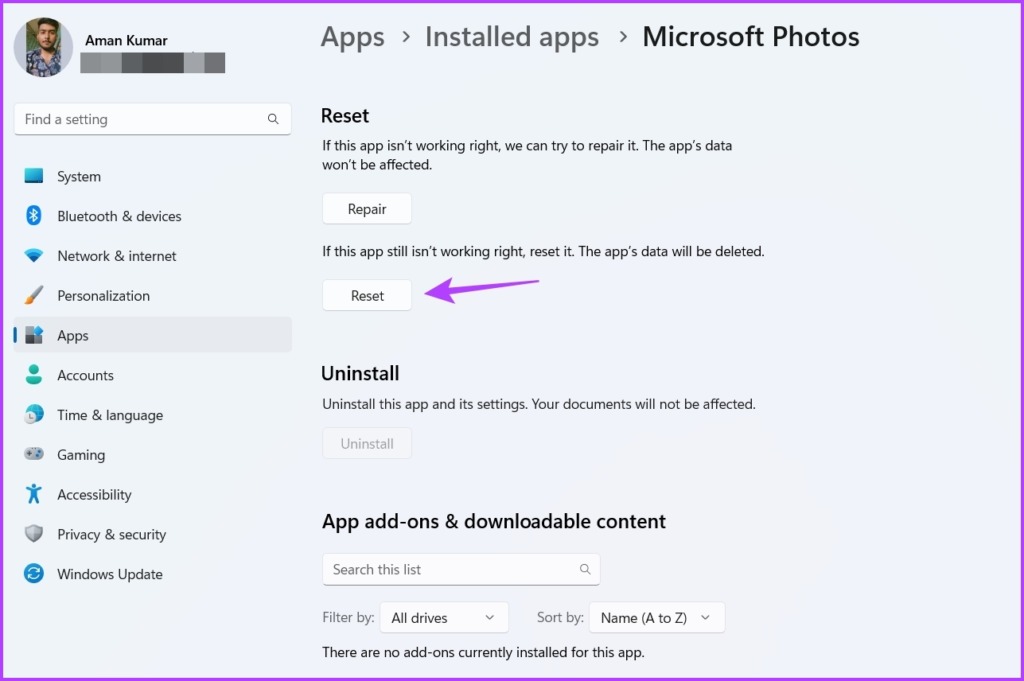This screenshot has width=1024, height=681.
Task: Open Bluetooth & devices settings
Action: click(34, 216)
